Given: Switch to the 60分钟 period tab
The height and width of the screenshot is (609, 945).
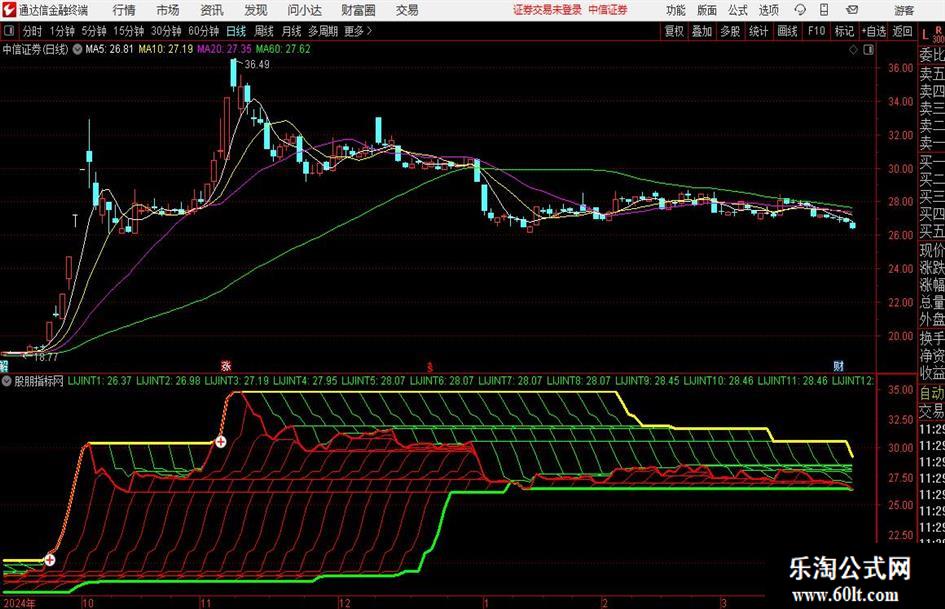Looking at the screenshot, I should pyautogui.click(x=204, y=31).
